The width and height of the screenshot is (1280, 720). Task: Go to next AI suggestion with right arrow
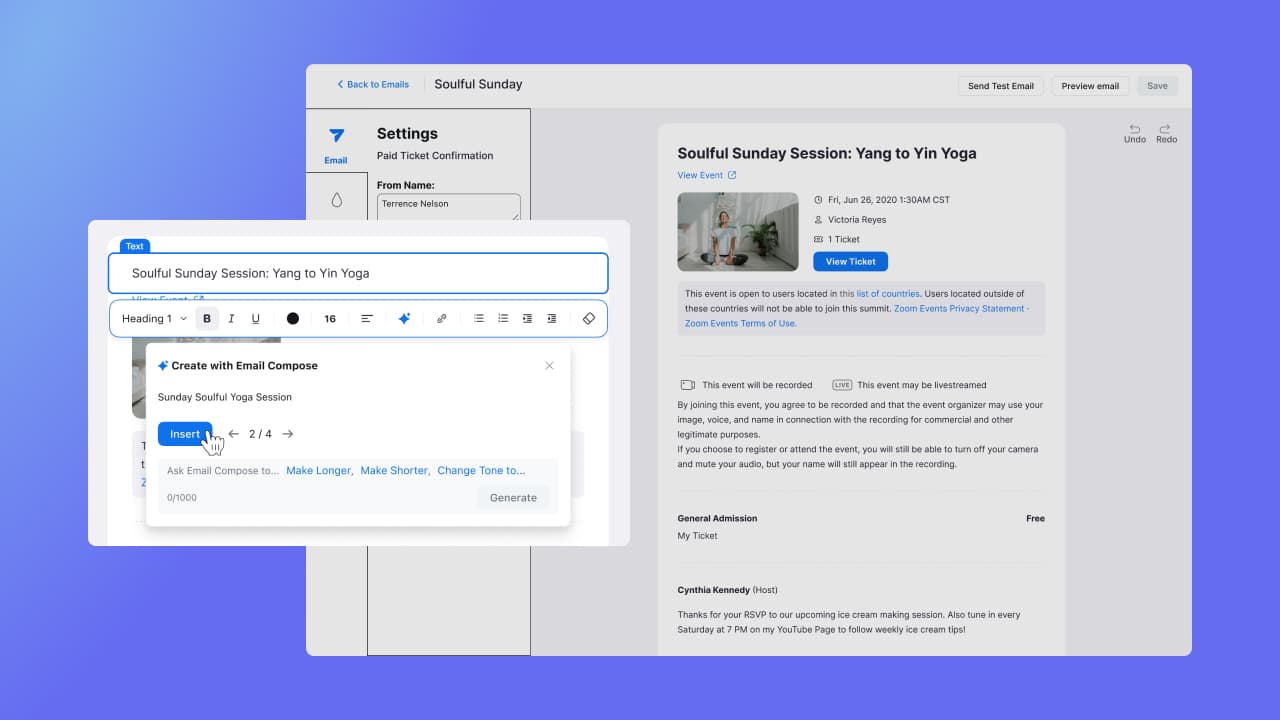point(287,433)
